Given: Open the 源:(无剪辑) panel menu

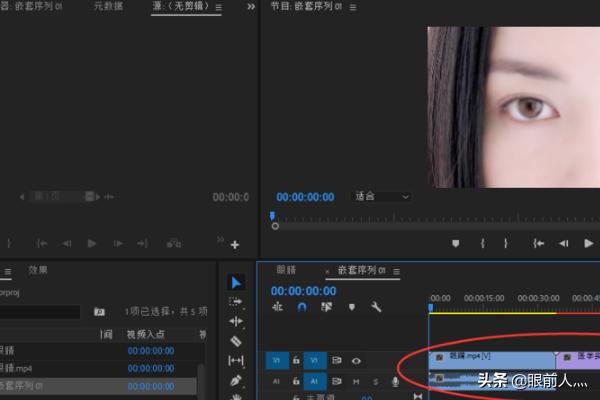Looking at the screenshot, I should pyautogui.click(x=218, y=7).
